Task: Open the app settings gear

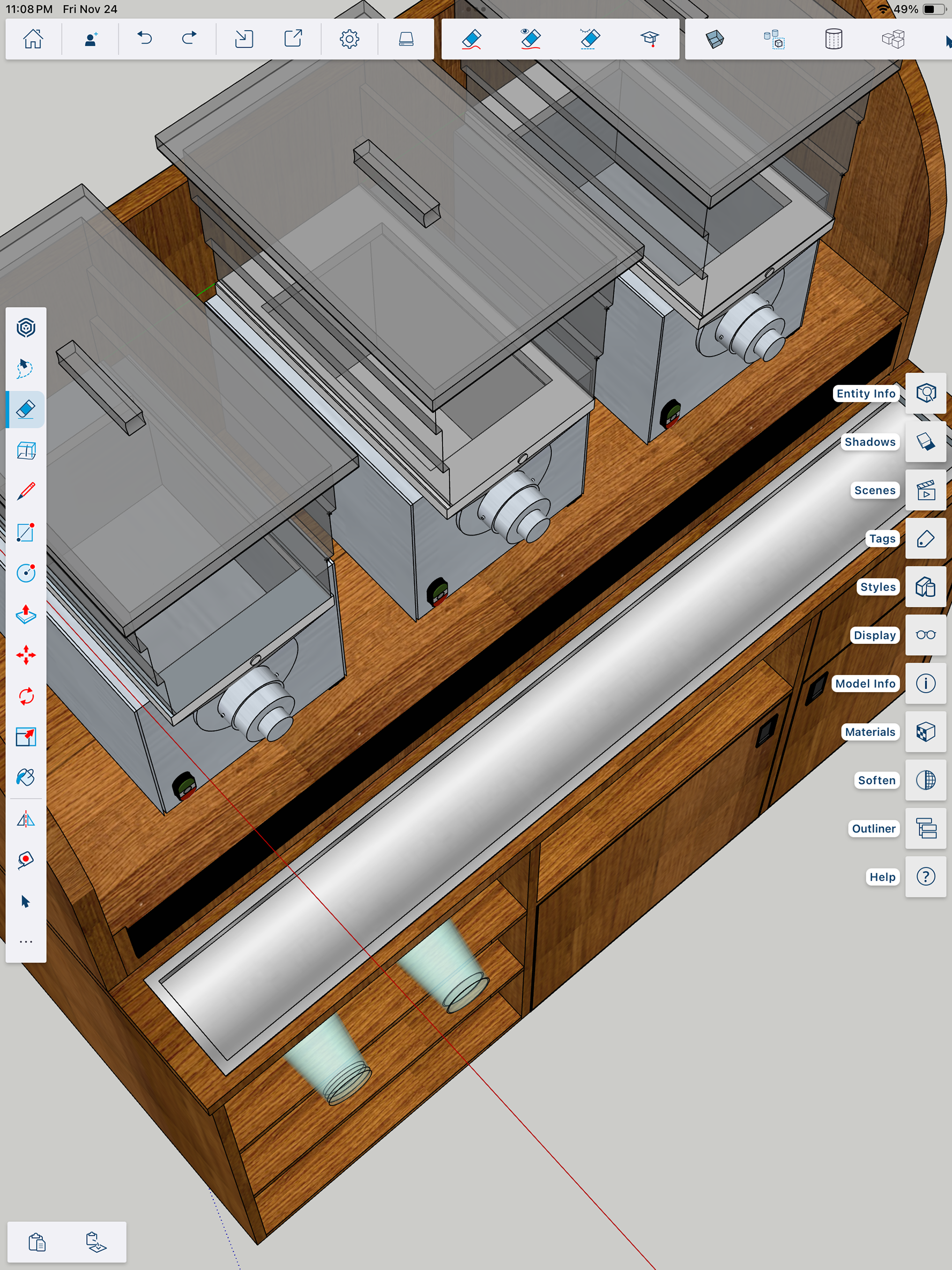Action: pos(349,39)
